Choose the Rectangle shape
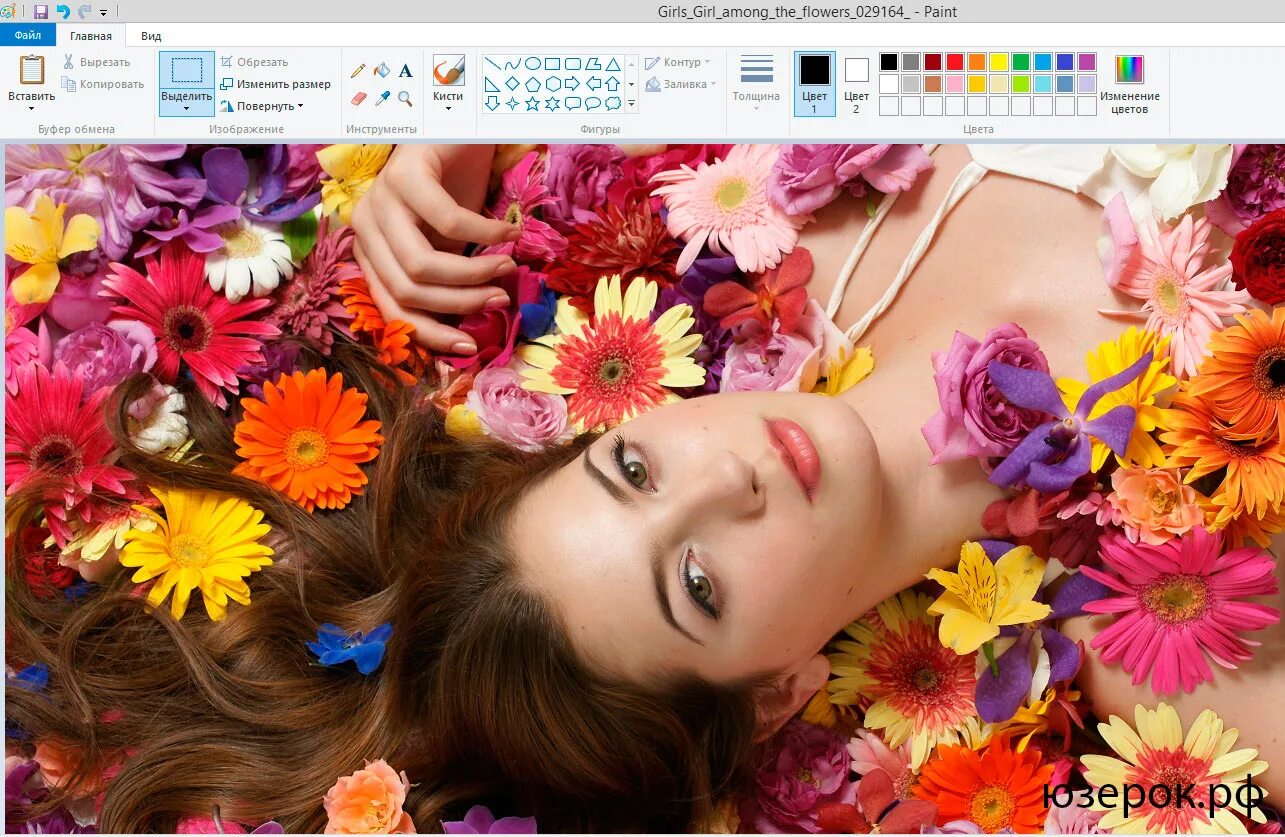Viewport: 1285px width, 837px height. 552,64
